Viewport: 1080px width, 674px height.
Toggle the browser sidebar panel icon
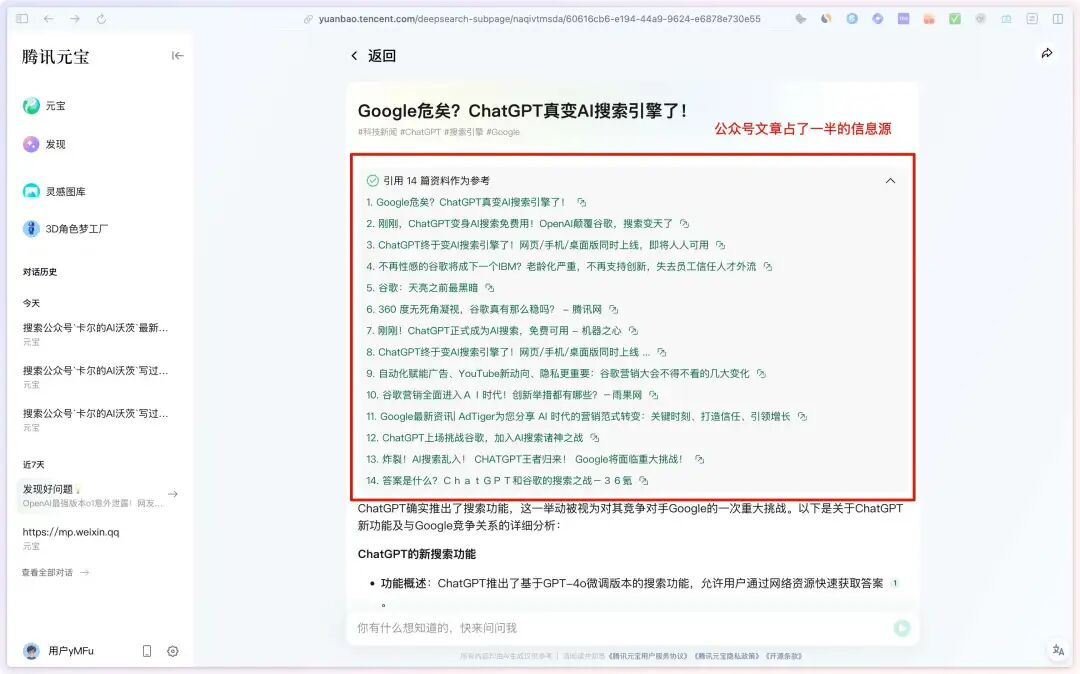(x=22, y=19)
